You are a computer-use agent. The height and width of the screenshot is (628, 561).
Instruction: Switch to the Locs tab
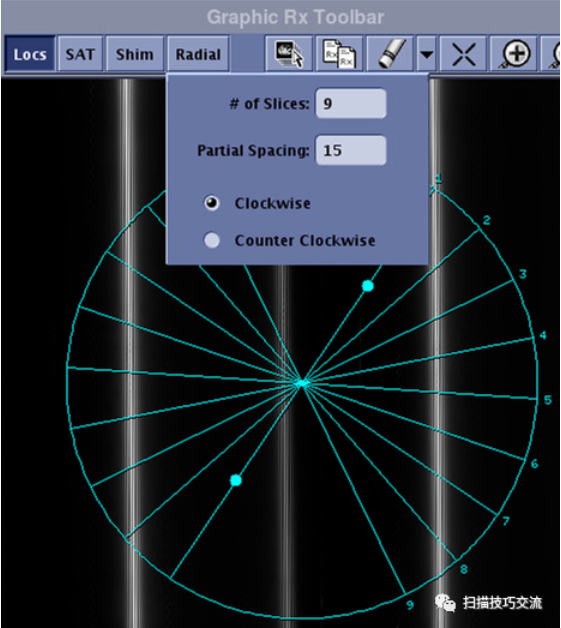click(30, 54)
